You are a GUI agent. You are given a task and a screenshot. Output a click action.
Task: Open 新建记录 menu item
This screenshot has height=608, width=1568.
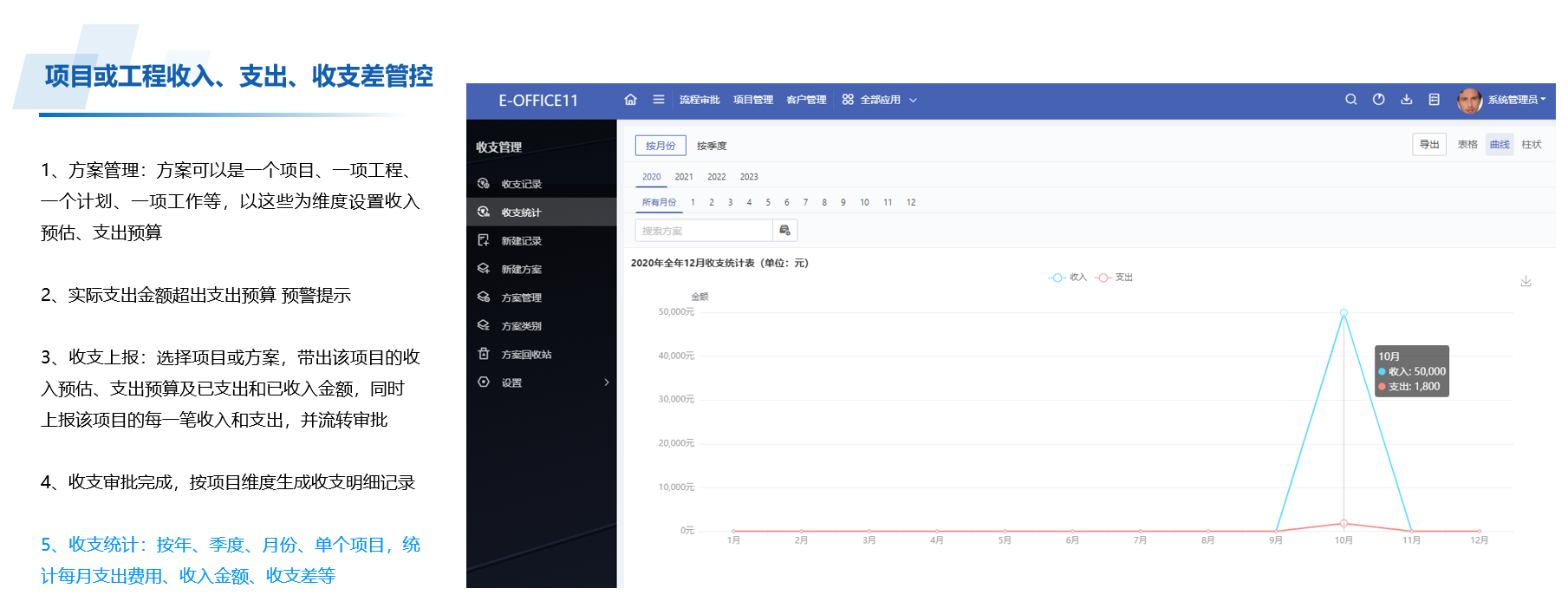tap(521, 241)
